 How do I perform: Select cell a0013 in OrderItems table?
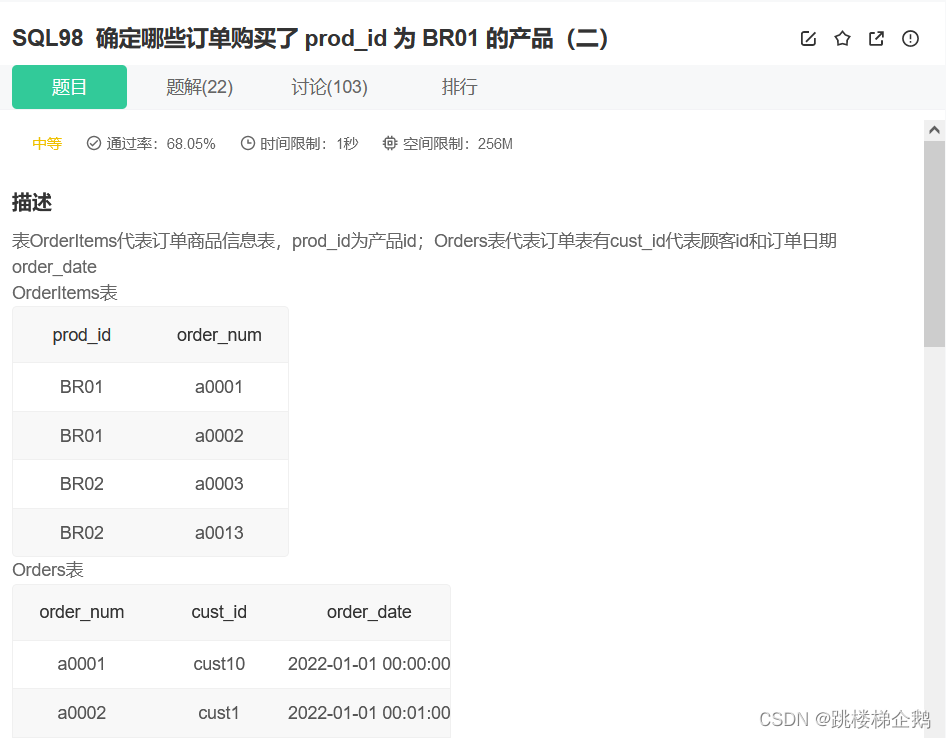pyautogui.click(x=219, y=533)
